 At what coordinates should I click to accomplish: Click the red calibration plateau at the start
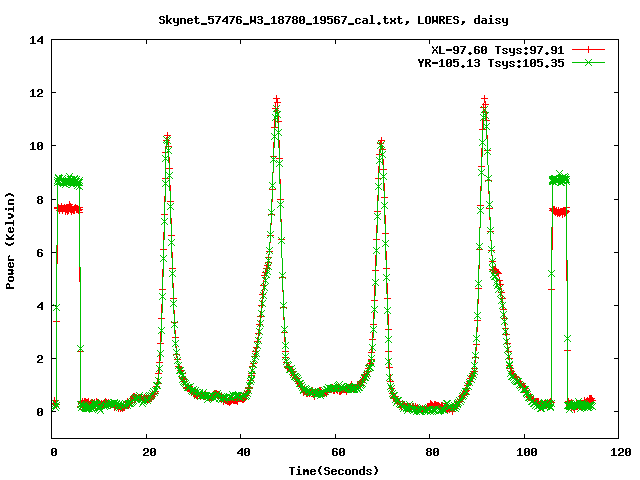point(68,208)
